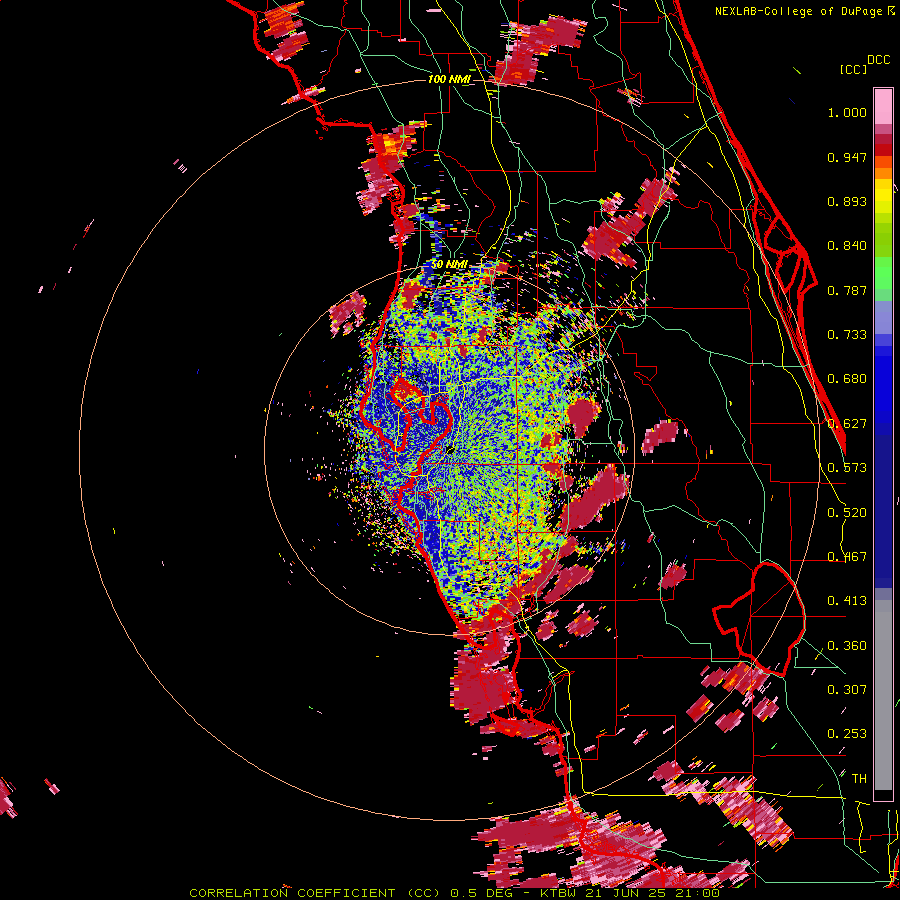900x900 pixels.
Task: Click the 1.000 scale value
Action: point(847,112)
